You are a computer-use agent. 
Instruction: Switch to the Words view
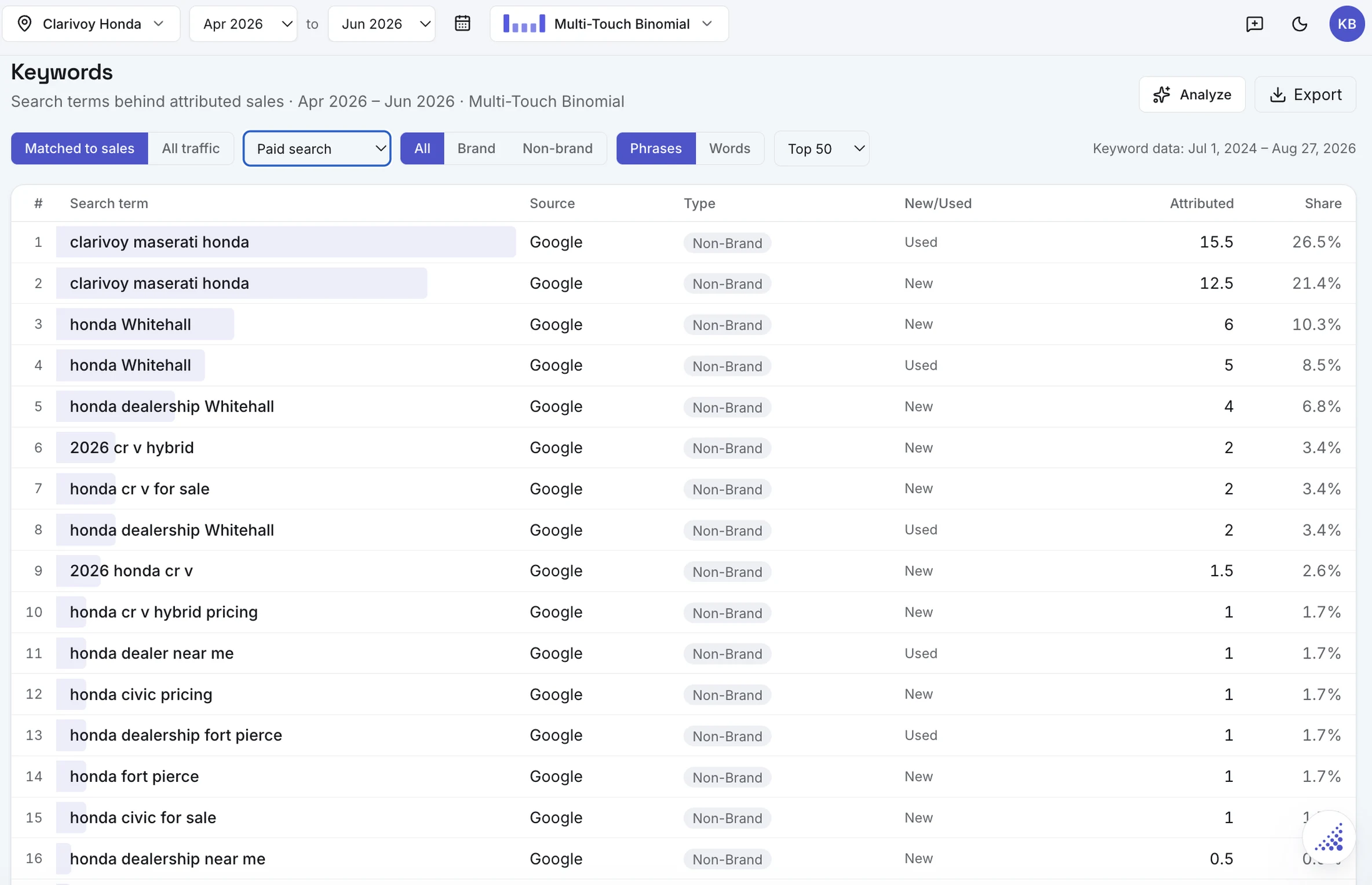(x=729, y=148)
